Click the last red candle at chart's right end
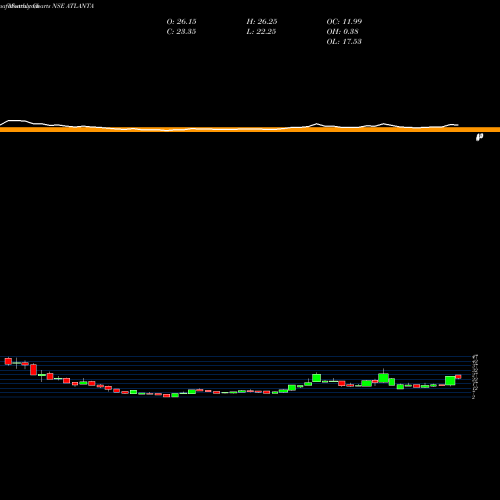This screenshot has width=500, height=500. [458, 377]
